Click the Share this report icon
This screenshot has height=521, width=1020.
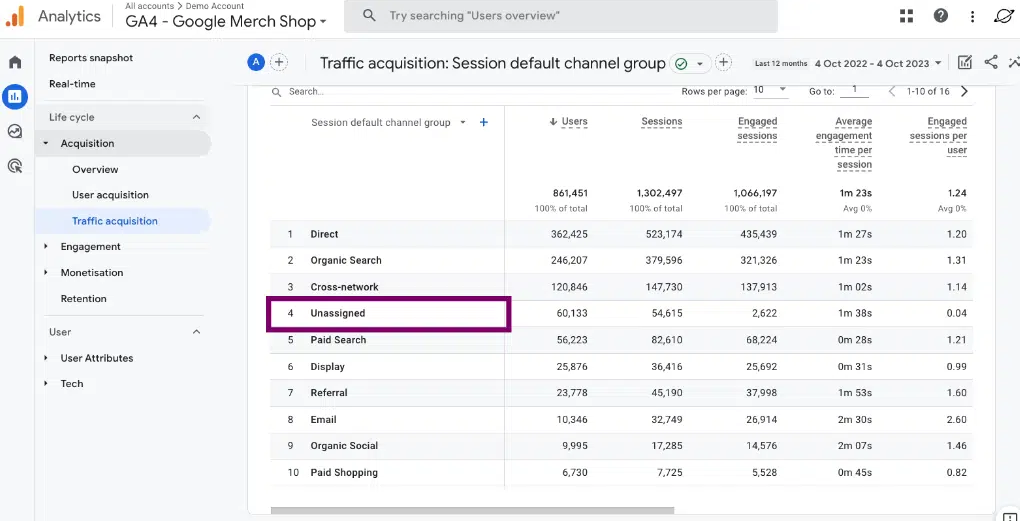click(x=990, y=62)
